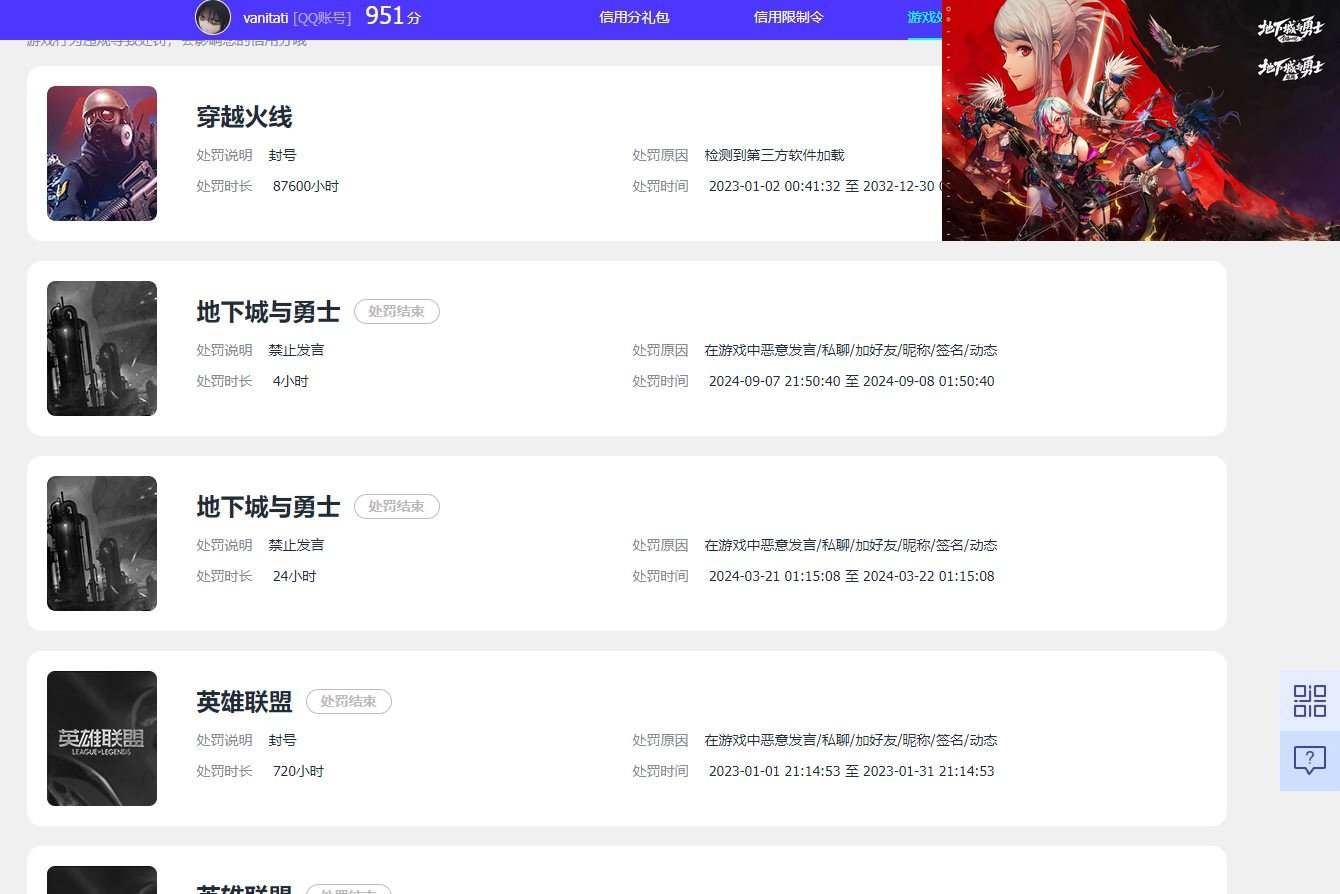Image resolution: width=1340 pixels, height=894 pixels.
Task: Click the 英雄联盟 title on the 720小时 card
Action: tap(244, 702)
